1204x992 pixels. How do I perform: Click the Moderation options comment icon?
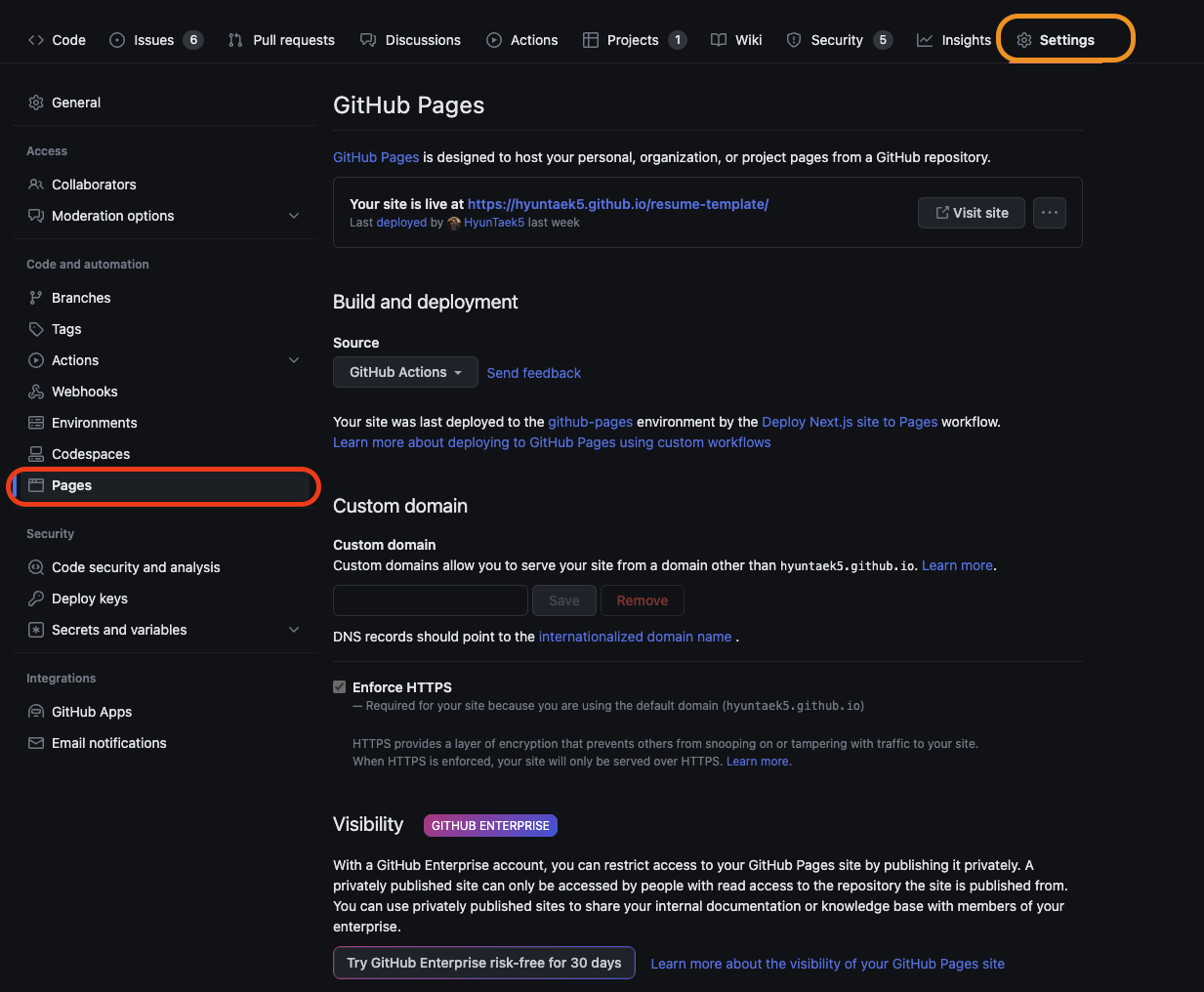[x=36, y=216]
